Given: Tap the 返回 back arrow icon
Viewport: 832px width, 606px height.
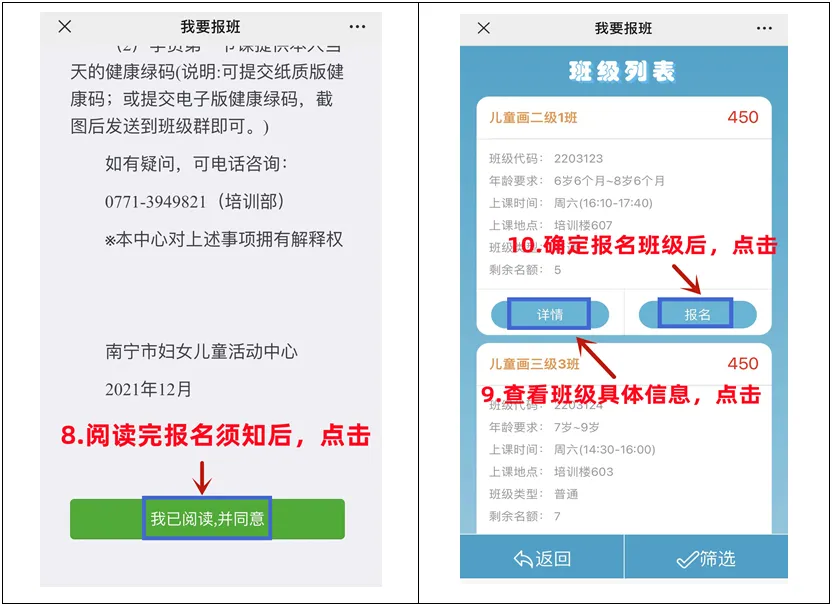Looking at the screenshot, I should pos(523,559).
